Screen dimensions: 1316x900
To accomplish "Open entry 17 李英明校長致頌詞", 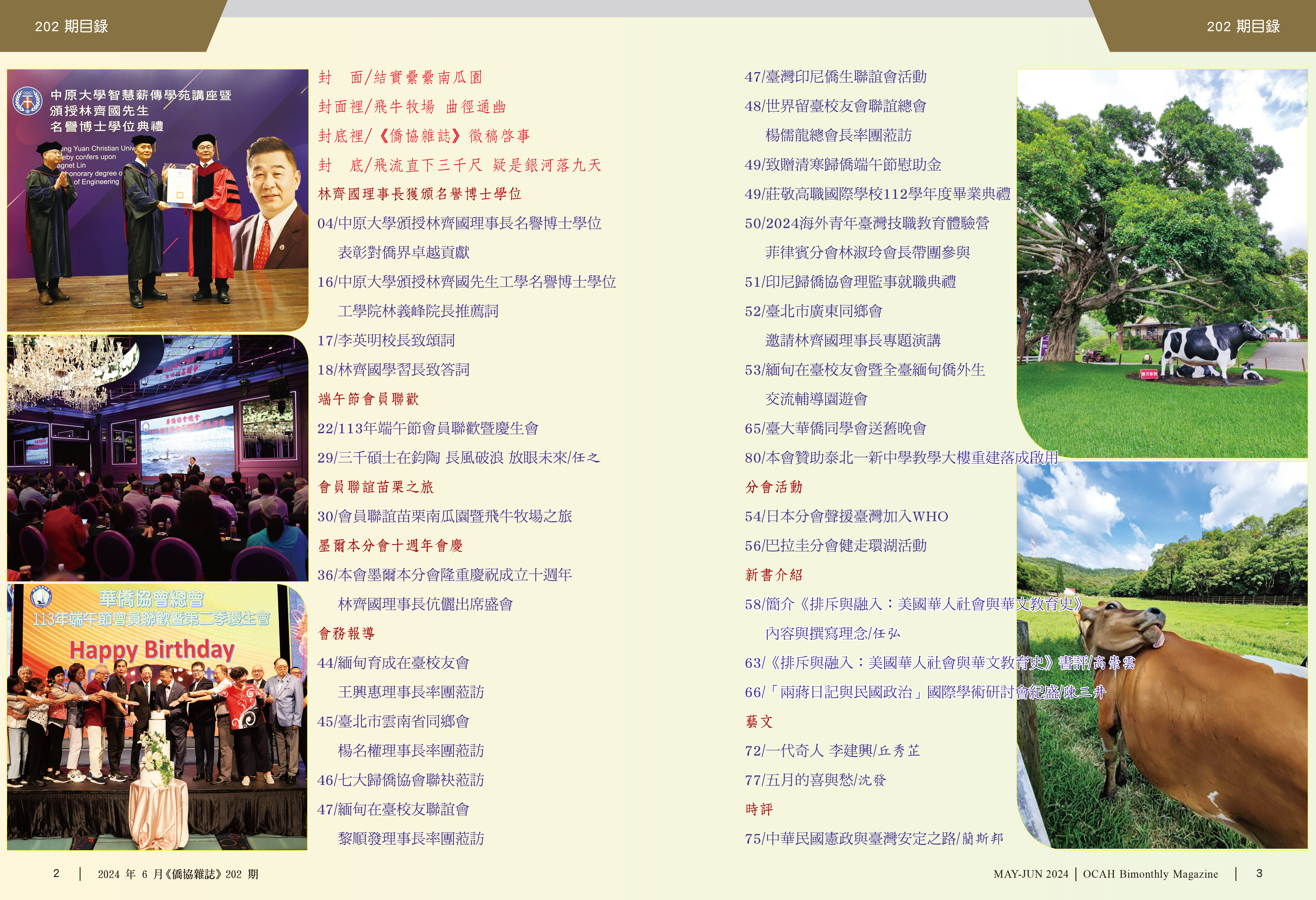I will [386, 341].
